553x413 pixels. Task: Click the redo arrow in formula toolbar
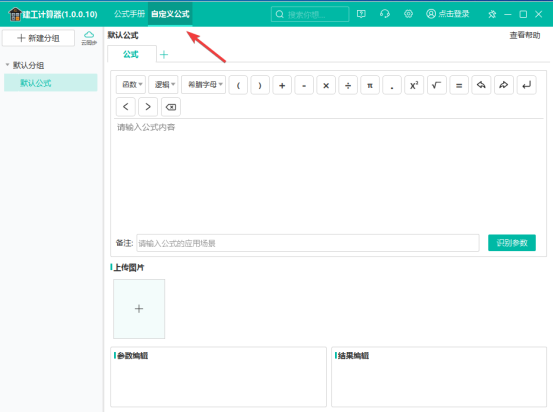(504, 85)
